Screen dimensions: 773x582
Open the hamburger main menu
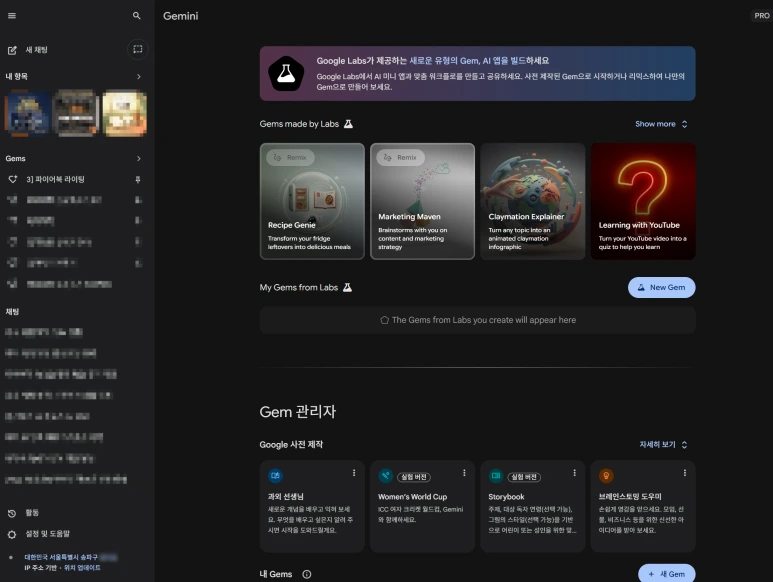coord(12,16)
